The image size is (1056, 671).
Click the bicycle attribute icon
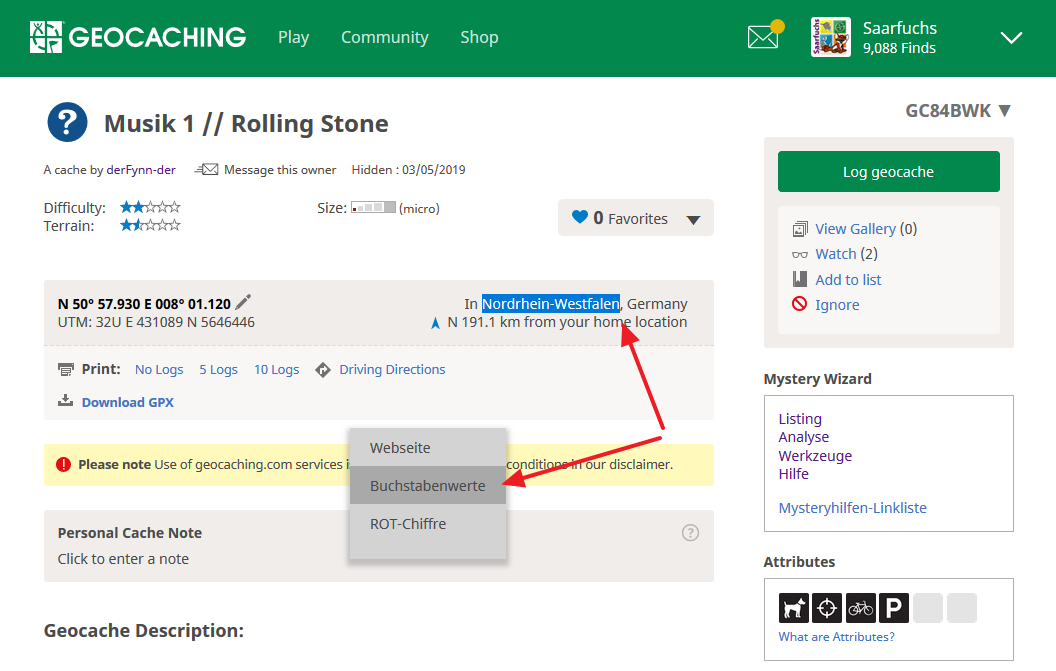point(861,608)
